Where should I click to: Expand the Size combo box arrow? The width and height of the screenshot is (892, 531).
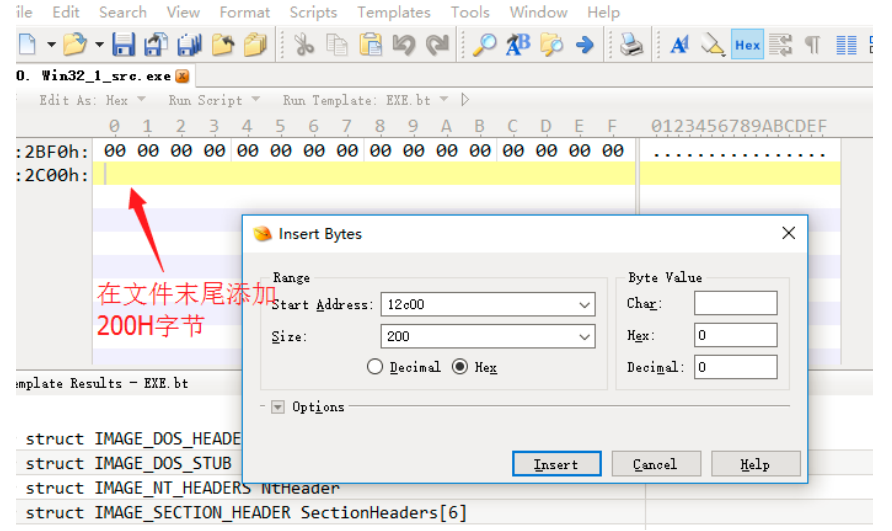tap(584, 336)
